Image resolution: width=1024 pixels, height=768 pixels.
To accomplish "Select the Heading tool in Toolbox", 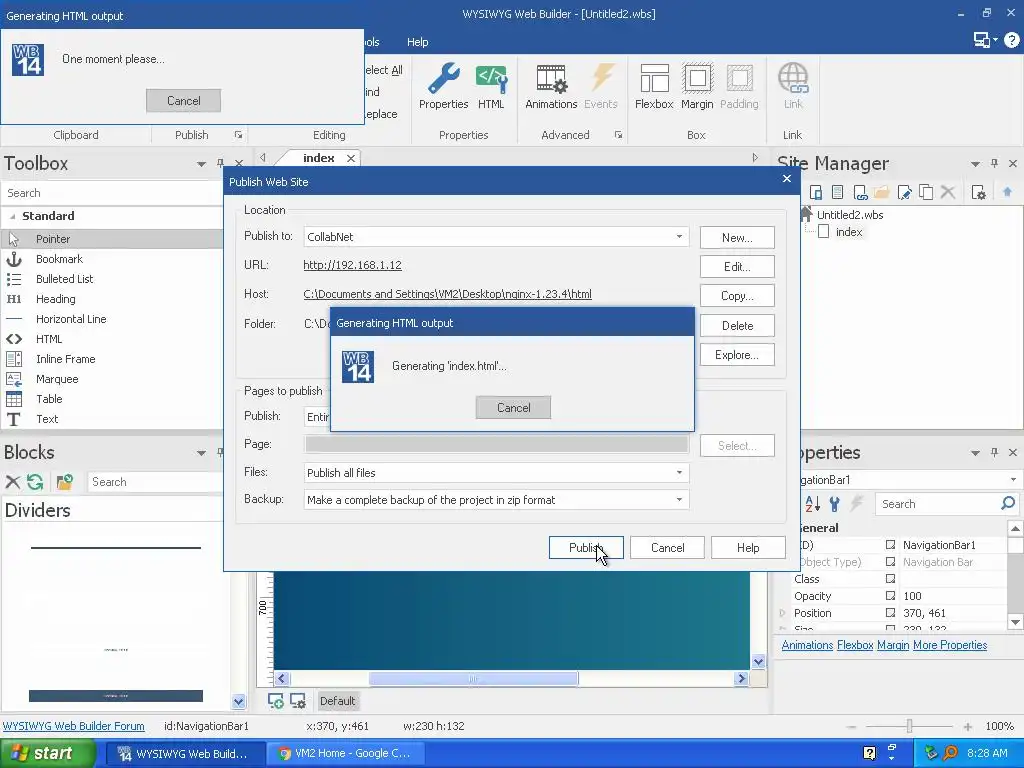I will 112,299.
